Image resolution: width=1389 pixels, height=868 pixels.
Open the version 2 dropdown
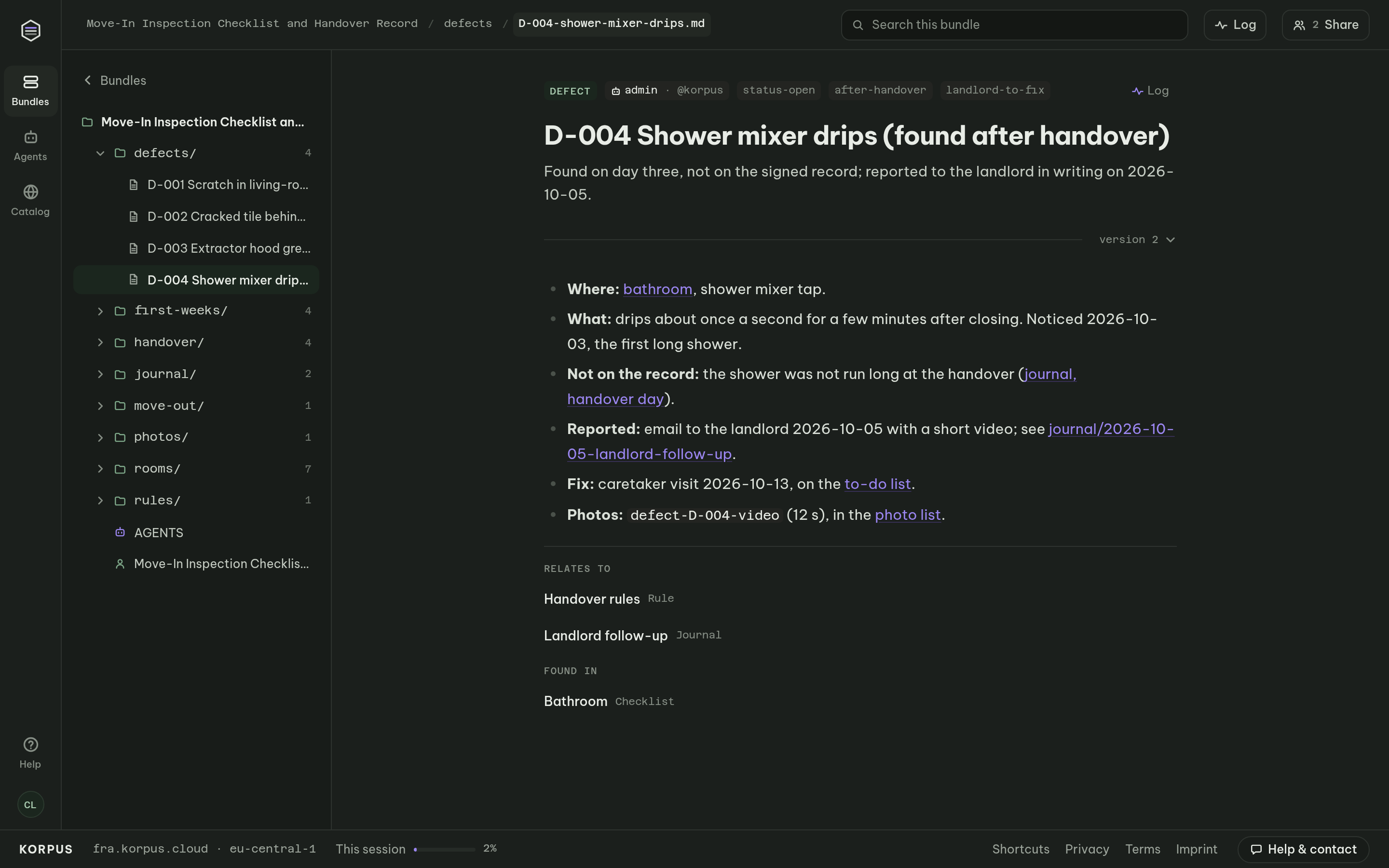pyautogui.click(x=1137, y=240)
